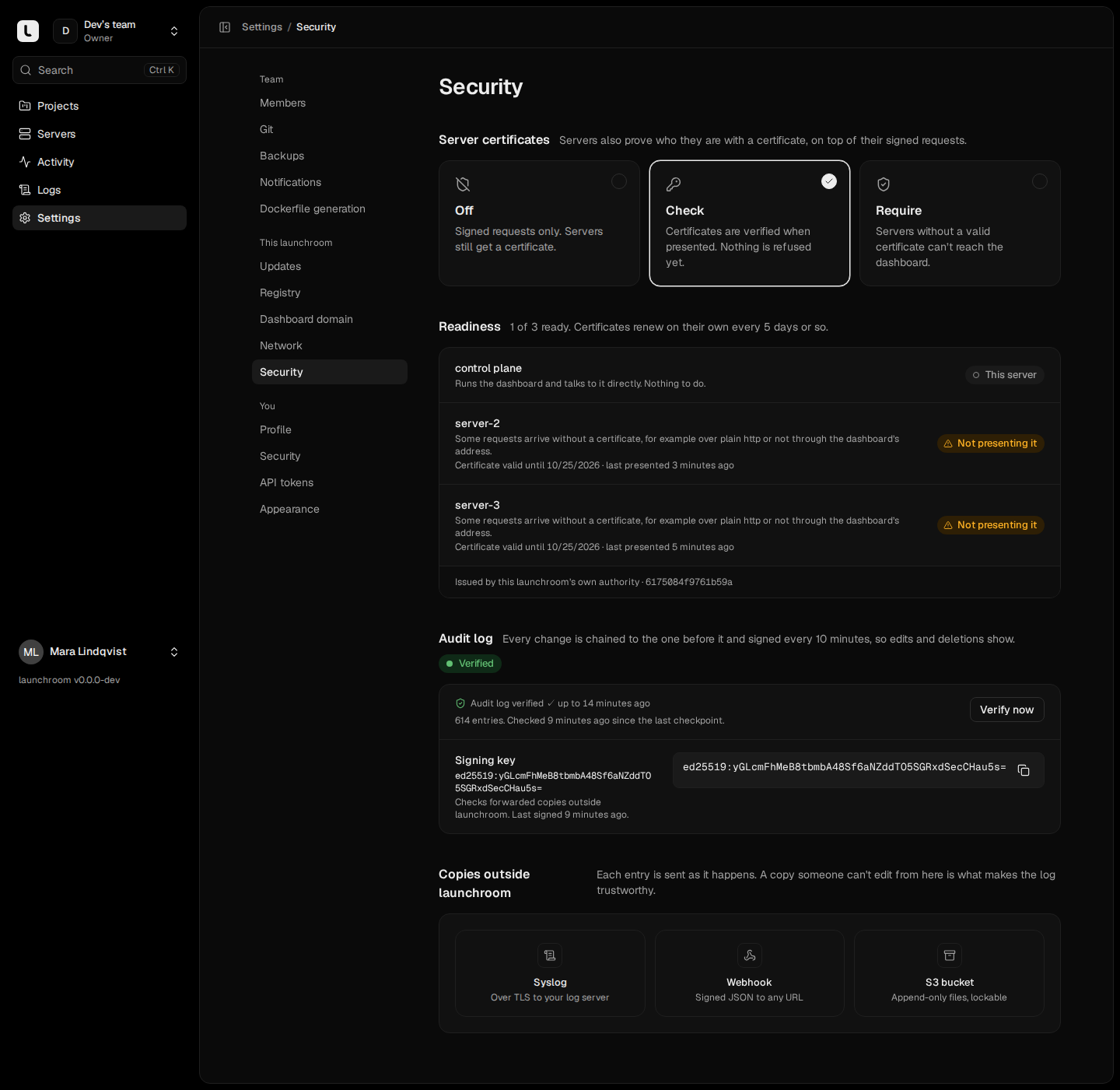This screenshot has width=1120, height=1090.
Task: Click the ML user avatar
Action: pos(31,652)
